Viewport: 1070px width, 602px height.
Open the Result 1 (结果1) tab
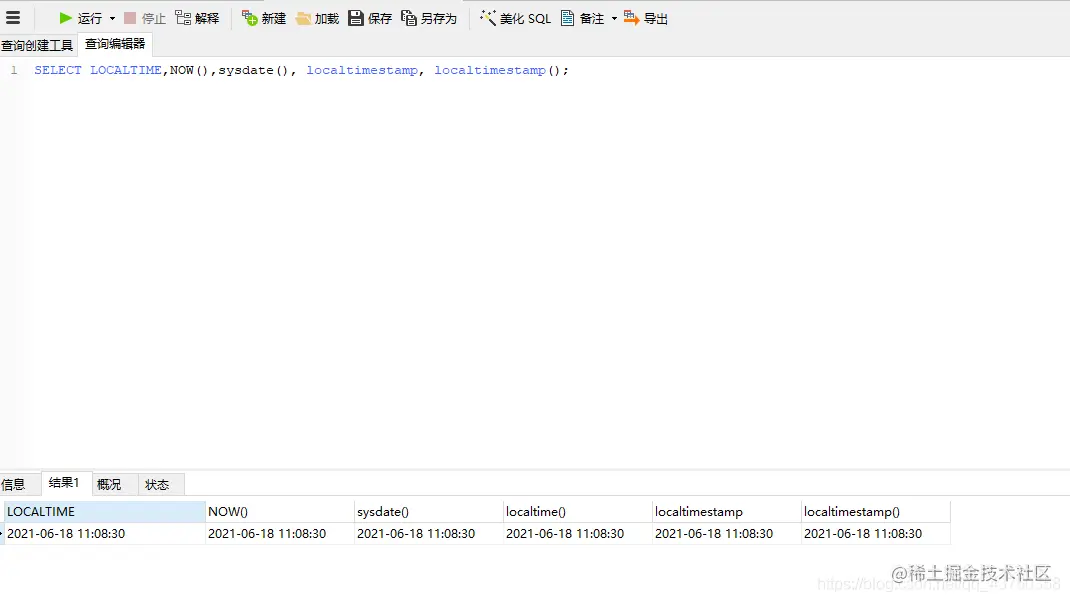(64, 483)
